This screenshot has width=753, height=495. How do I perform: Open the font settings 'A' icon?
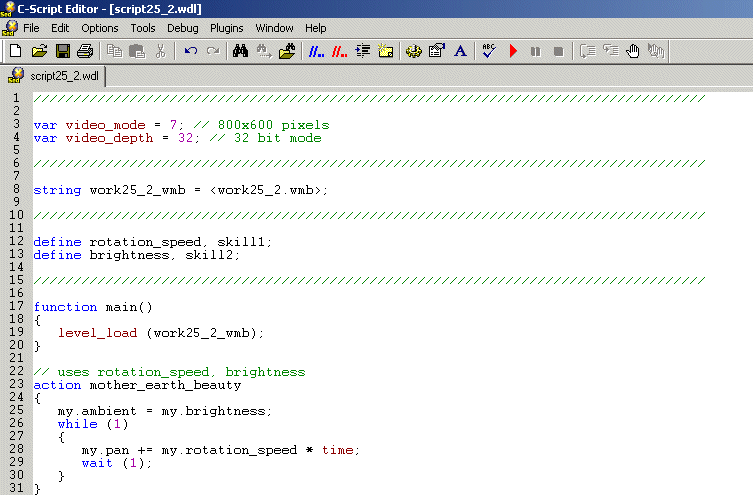(460, 51)
